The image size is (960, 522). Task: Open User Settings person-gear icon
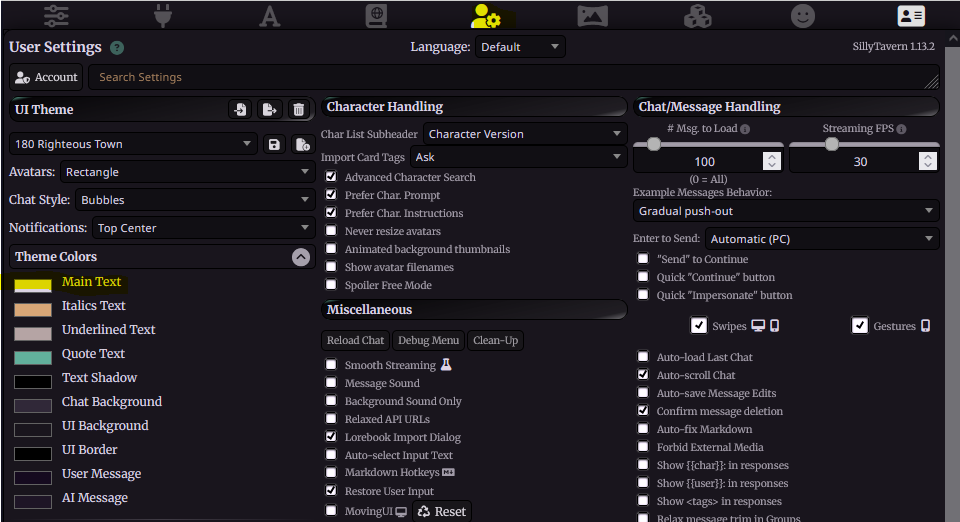point(486,17)
